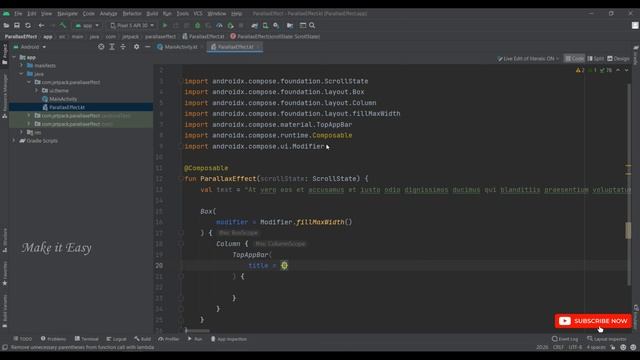Open the Device Manager toolbar icon
Screen dimensions: 640x360
click(x=265, y=25)
